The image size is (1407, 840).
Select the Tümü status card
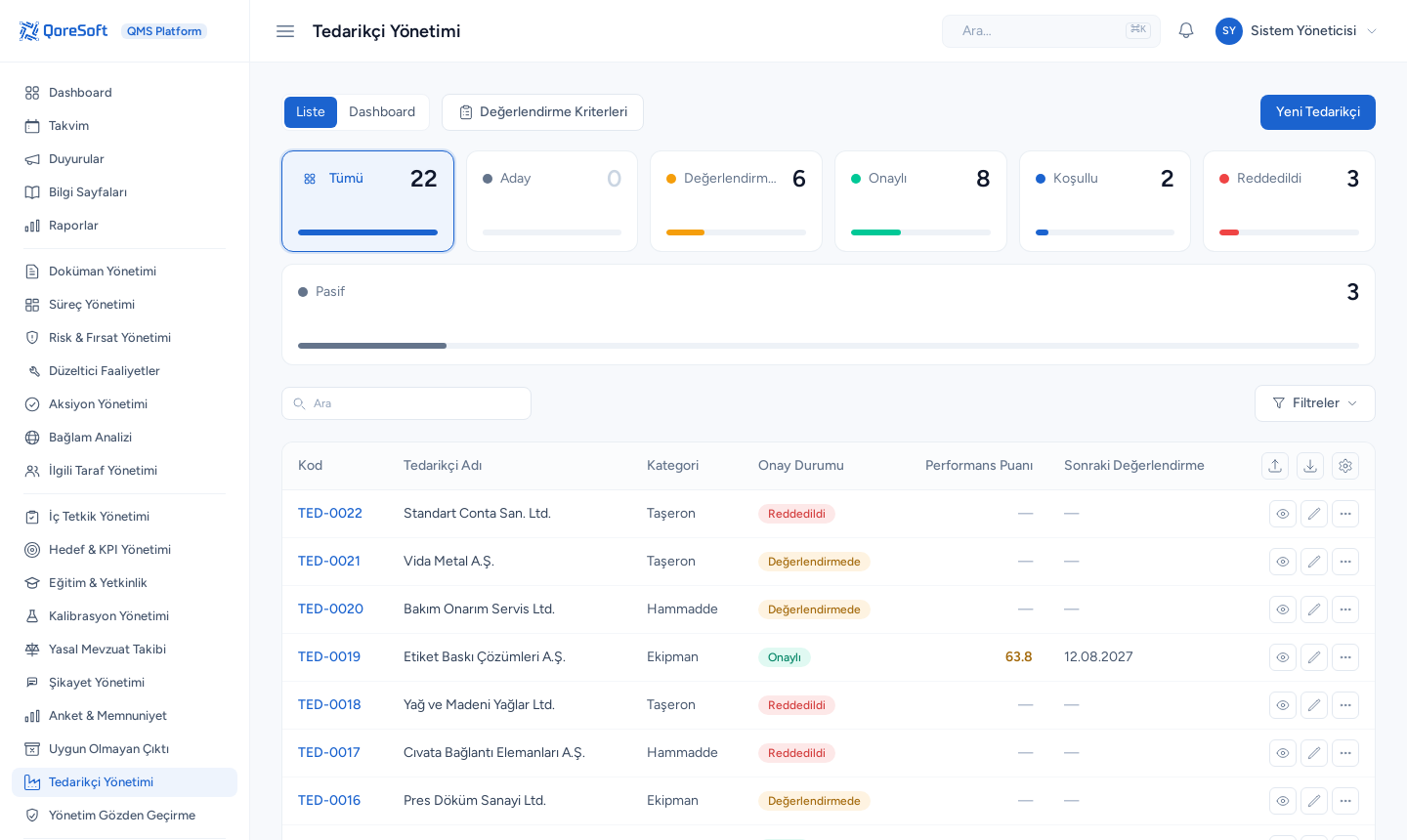pos(367,201)
